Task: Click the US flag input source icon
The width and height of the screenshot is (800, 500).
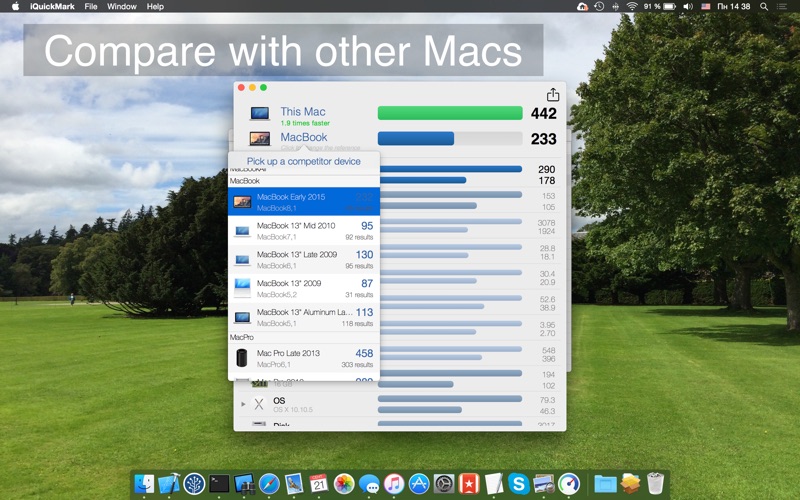Action: click(x=706, y=7)
